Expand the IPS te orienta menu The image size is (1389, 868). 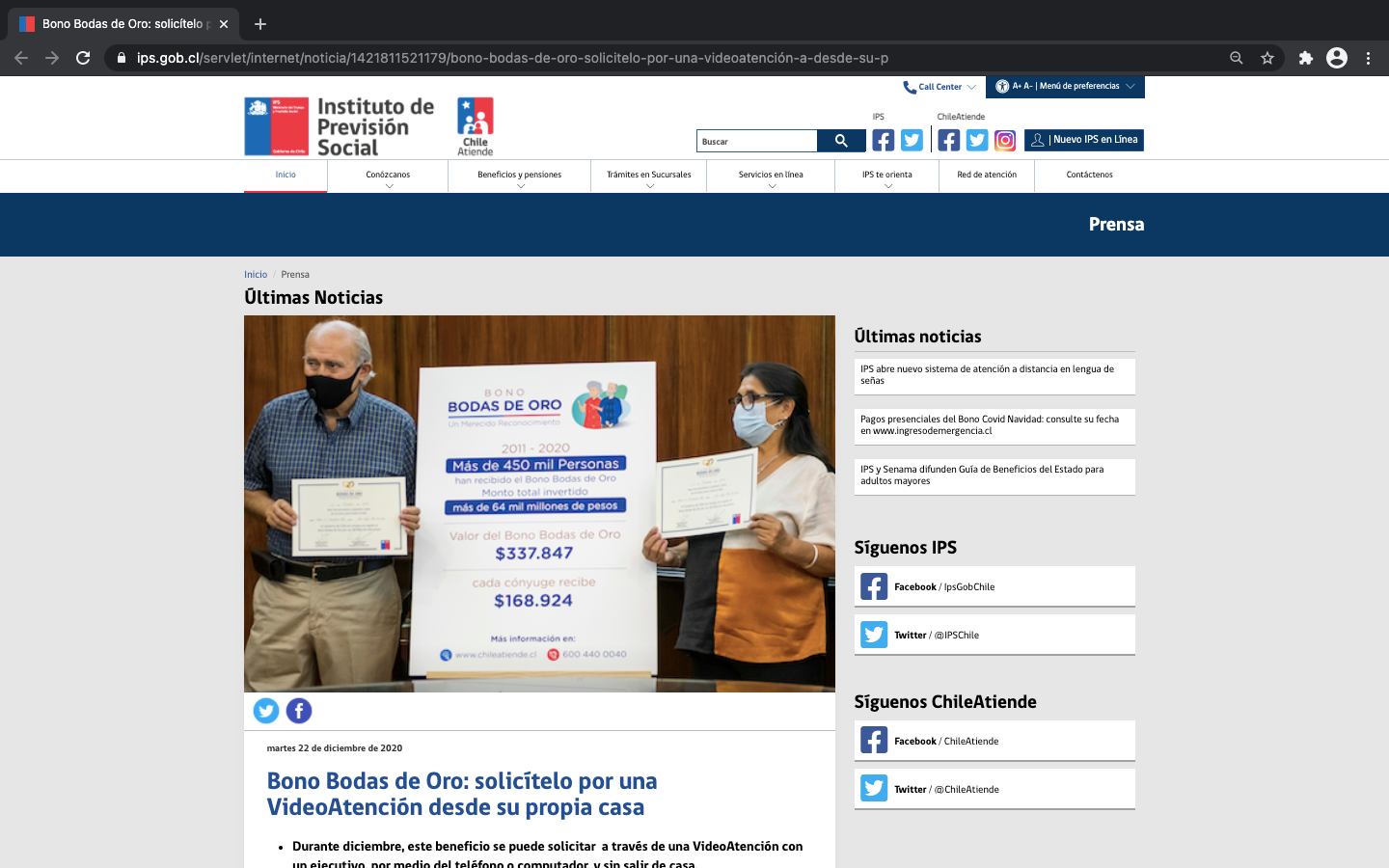[887, 176]
